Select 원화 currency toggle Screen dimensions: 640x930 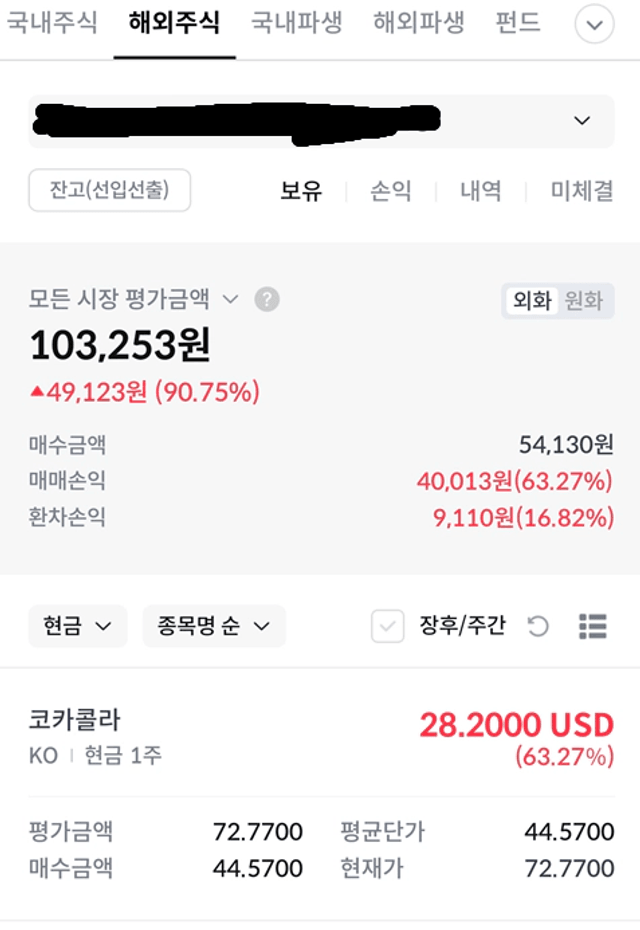click(x=584, y=300)
